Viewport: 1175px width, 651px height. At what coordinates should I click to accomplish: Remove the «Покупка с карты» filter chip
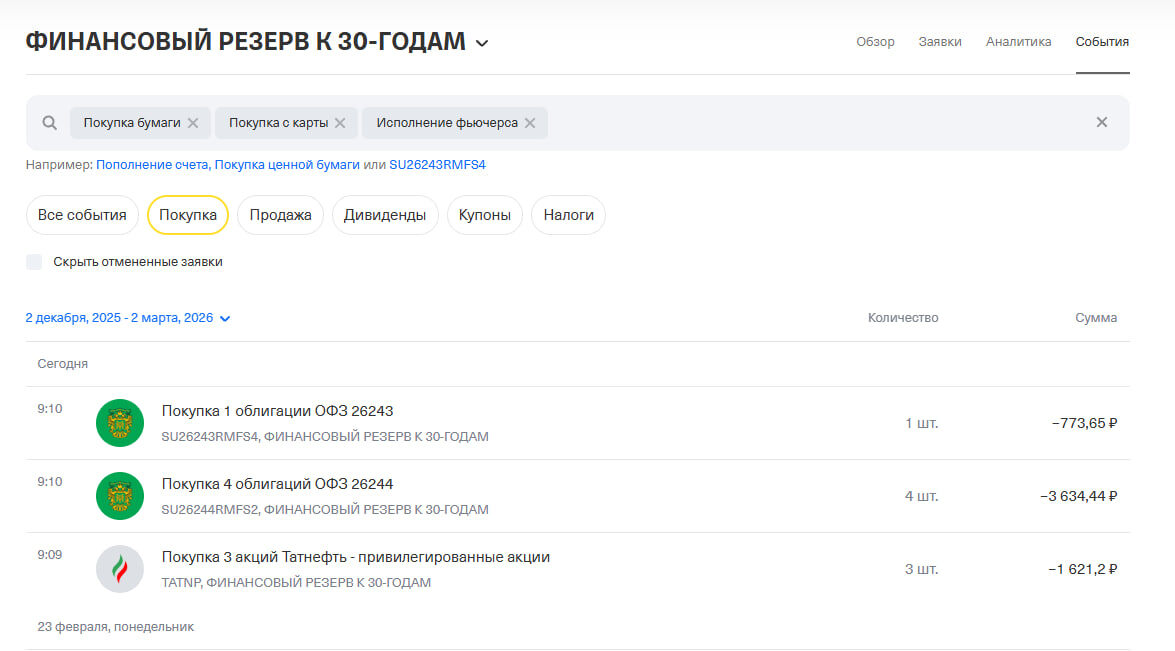tap(340, 122)
